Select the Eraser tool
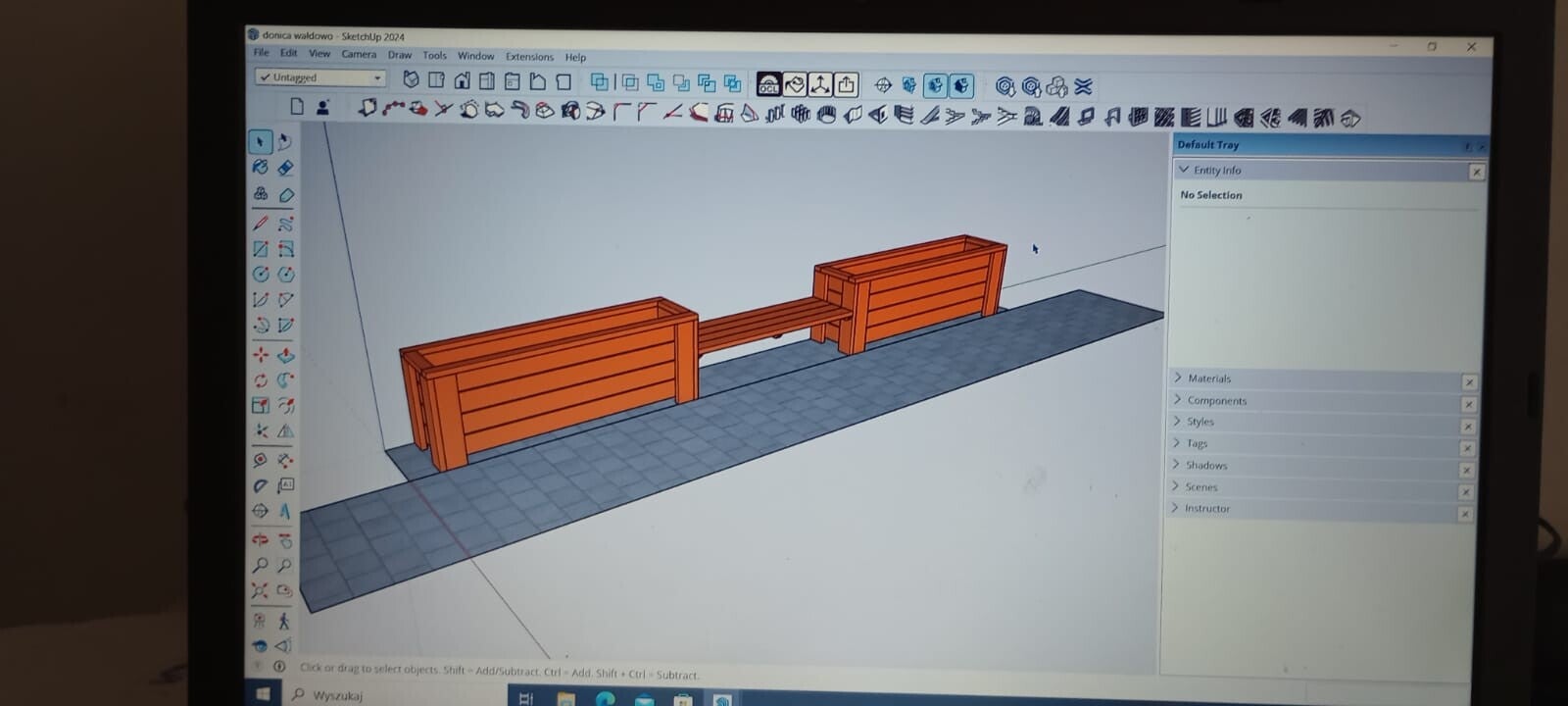The width and height of the screenshot is (1568, 706). click(285, 169)
